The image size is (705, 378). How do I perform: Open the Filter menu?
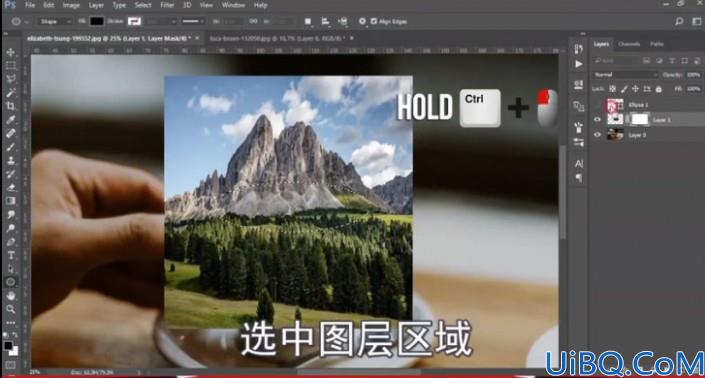[167, 5]
